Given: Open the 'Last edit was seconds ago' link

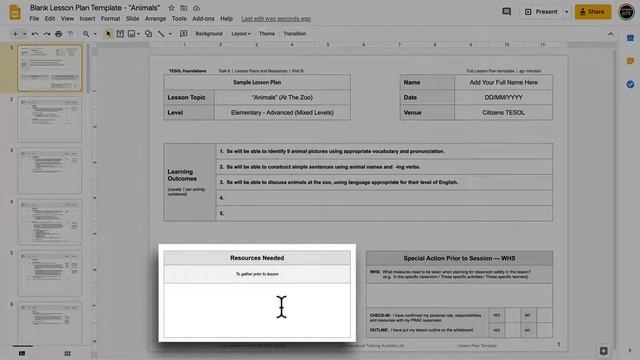Looking at the screenshot, I should click(276, 19).
